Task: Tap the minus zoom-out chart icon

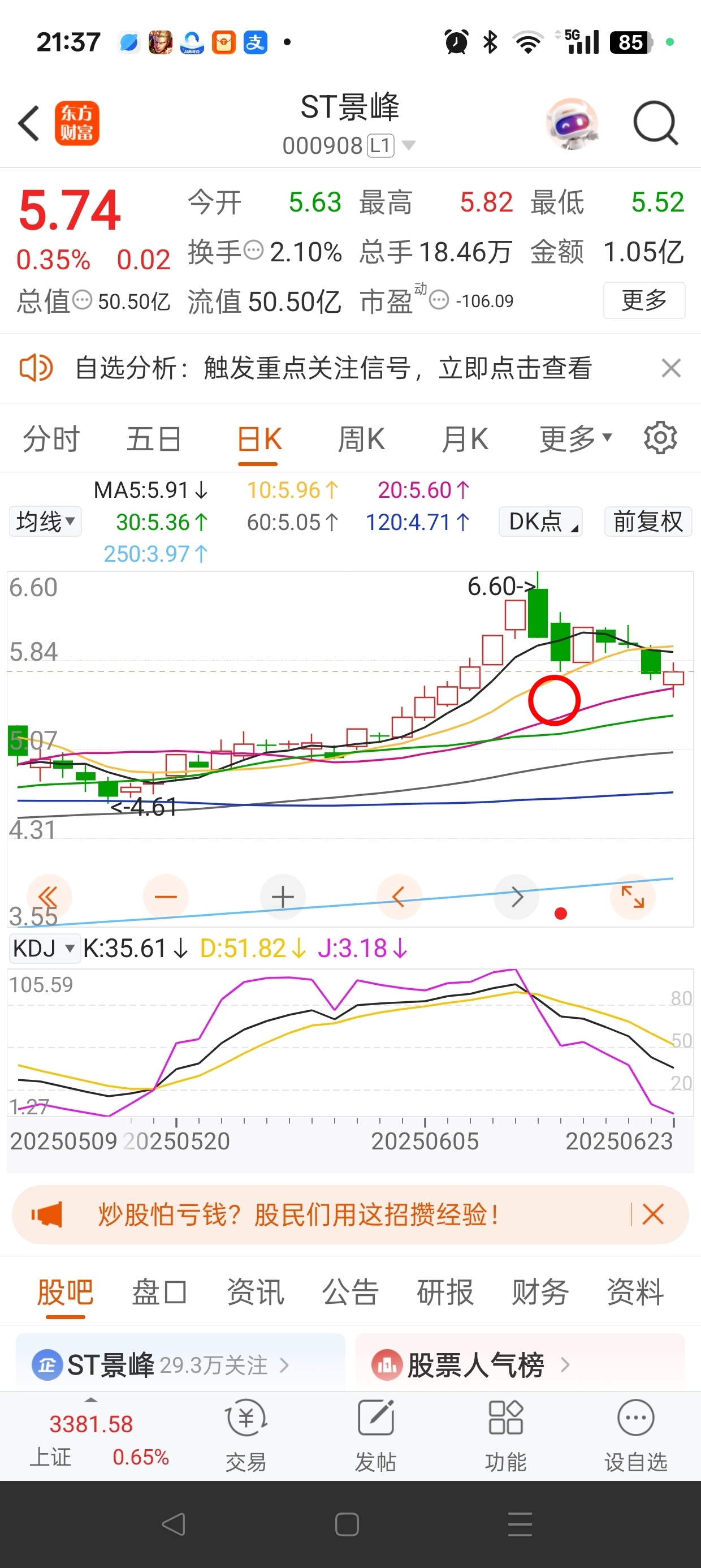Action: (x=166, y=897)
